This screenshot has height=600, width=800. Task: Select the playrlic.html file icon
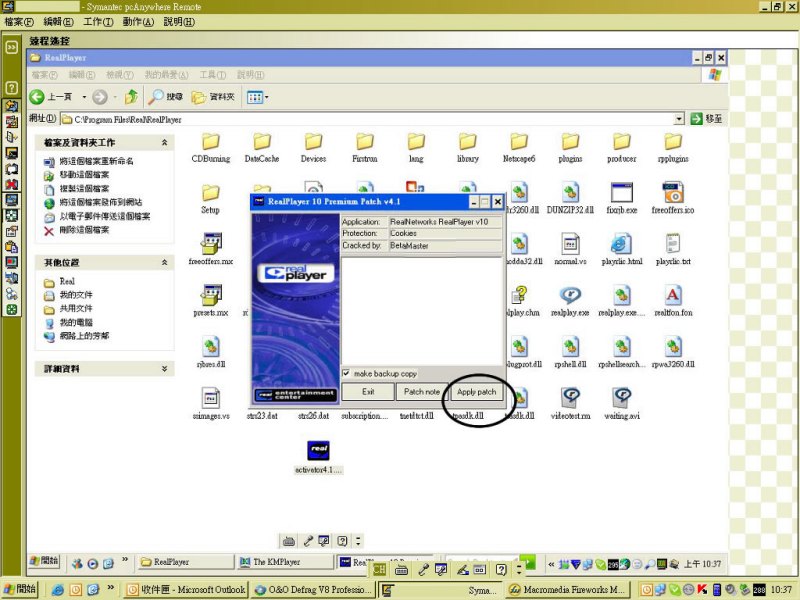(621, 244)
